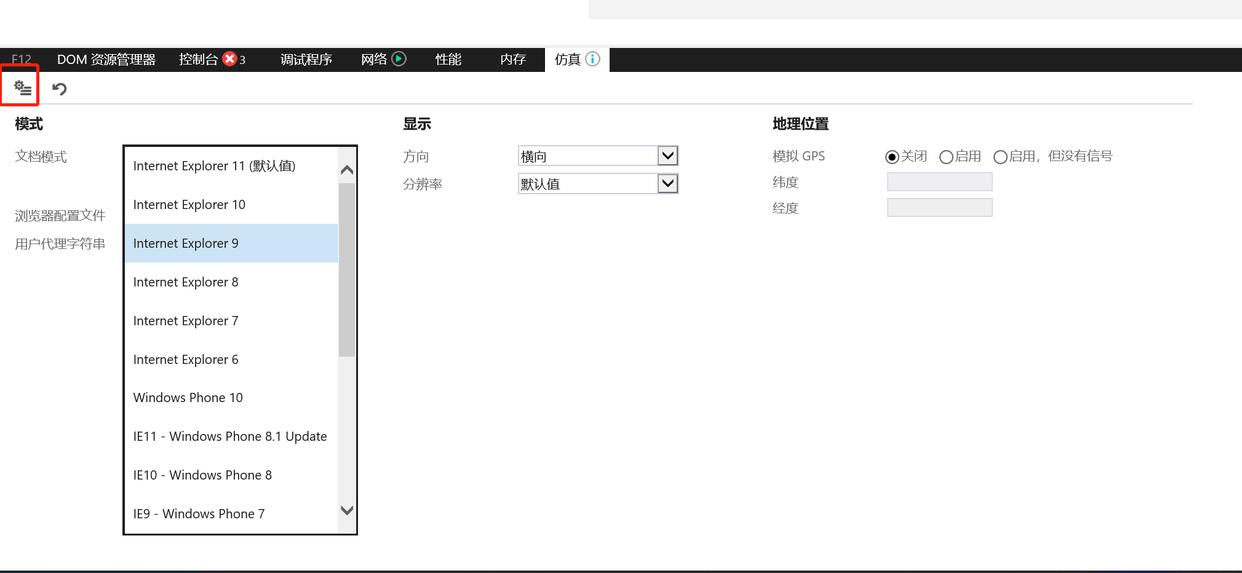Click the 用户代理字符串 label
This screenshot has height=573, width=1242.
(60, 244)
